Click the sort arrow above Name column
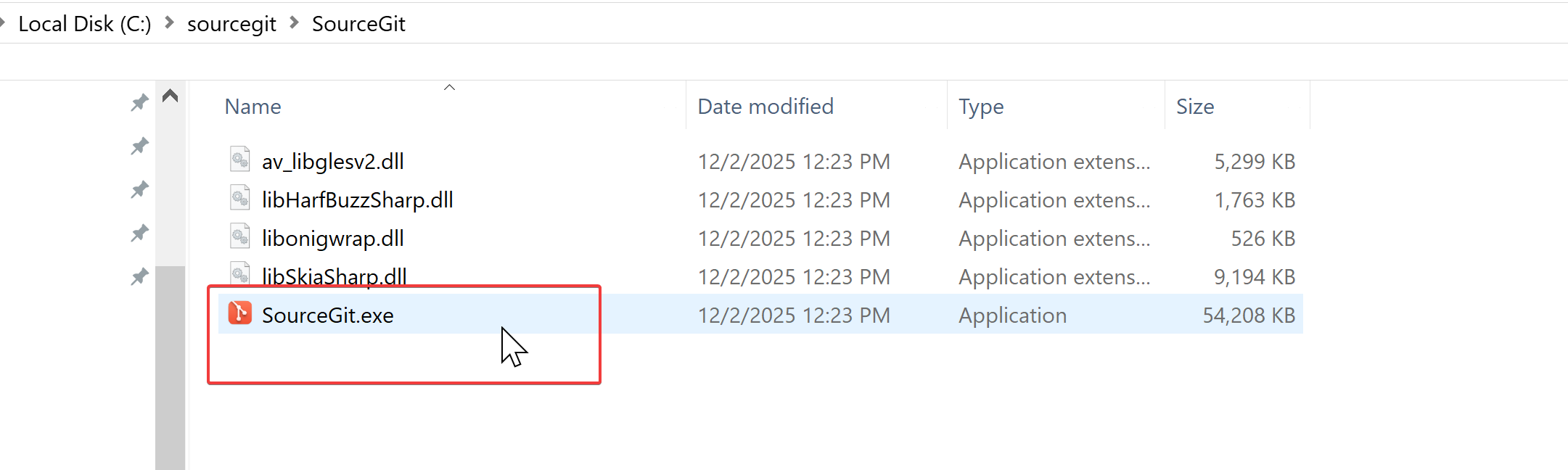 pos(449,88)
